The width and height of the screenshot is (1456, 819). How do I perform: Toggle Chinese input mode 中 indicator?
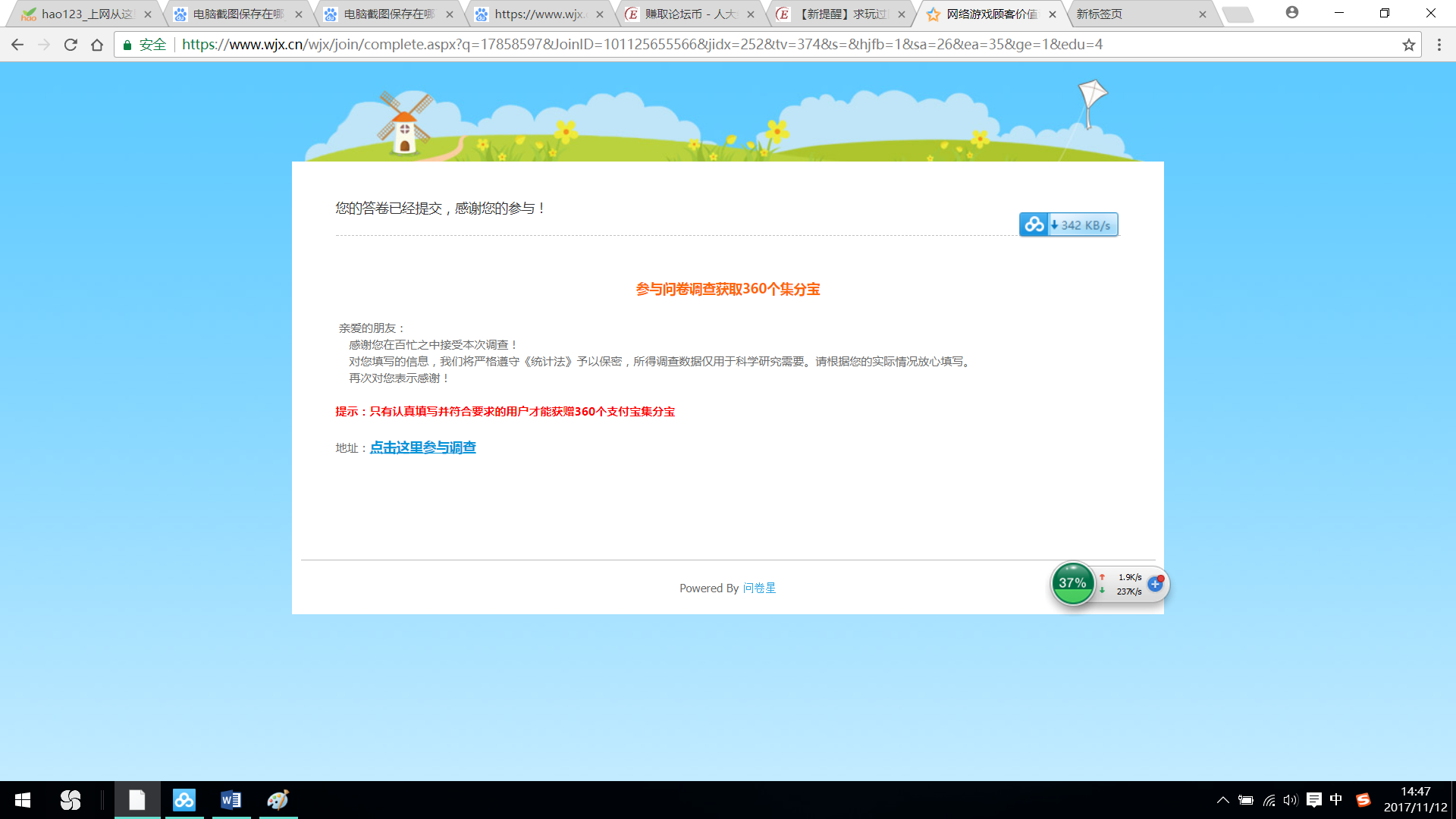[1335, 800]
